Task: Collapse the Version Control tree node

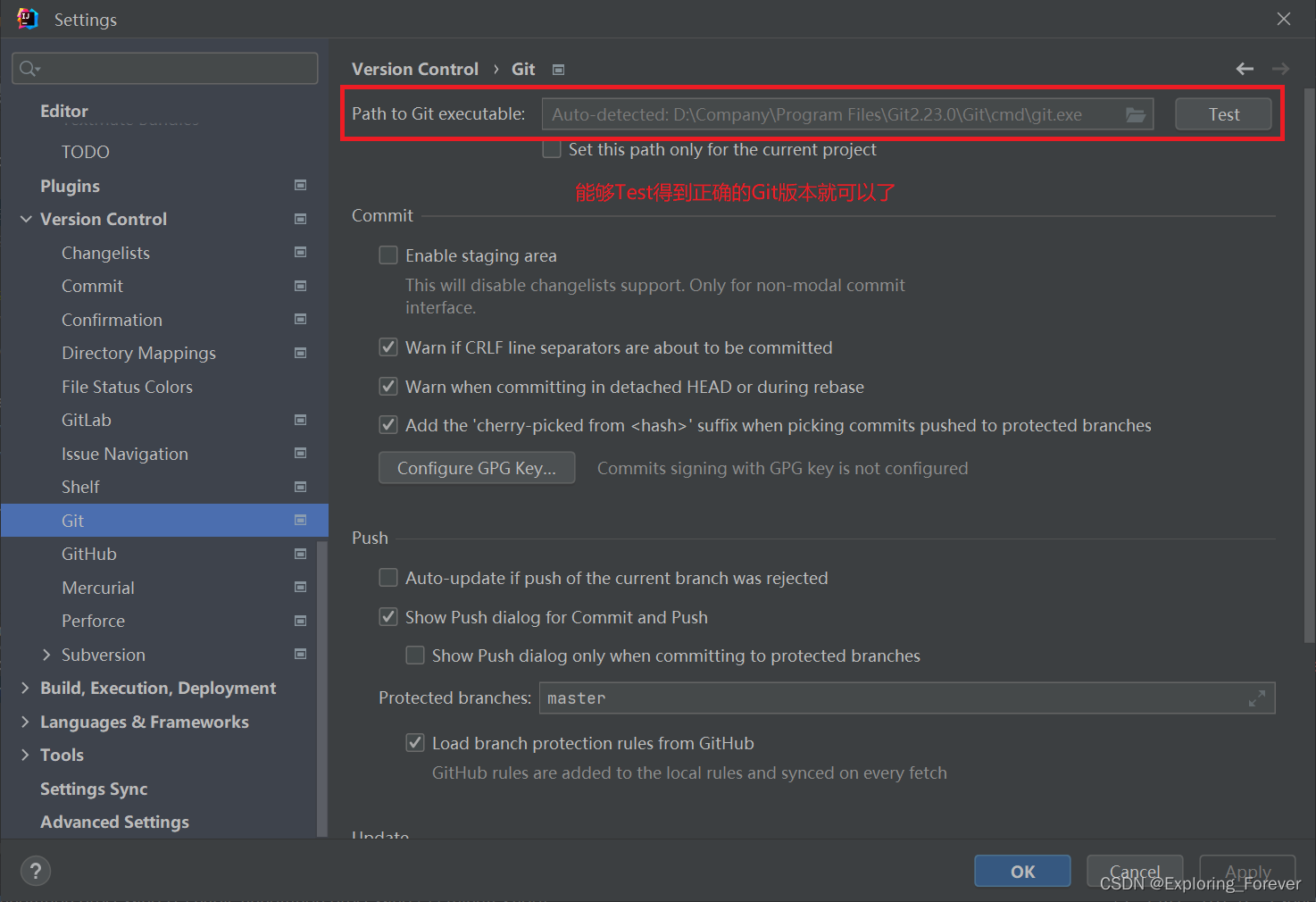Action: [x=26, y=219]
